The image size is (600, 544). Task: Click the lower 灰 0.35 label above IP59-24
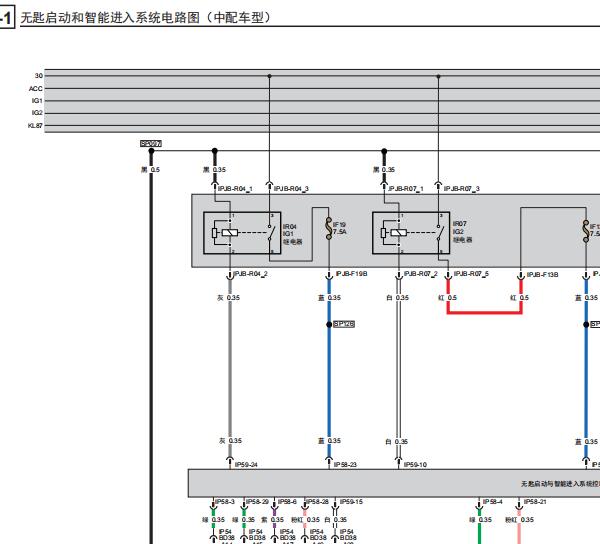tap(230, 441)
